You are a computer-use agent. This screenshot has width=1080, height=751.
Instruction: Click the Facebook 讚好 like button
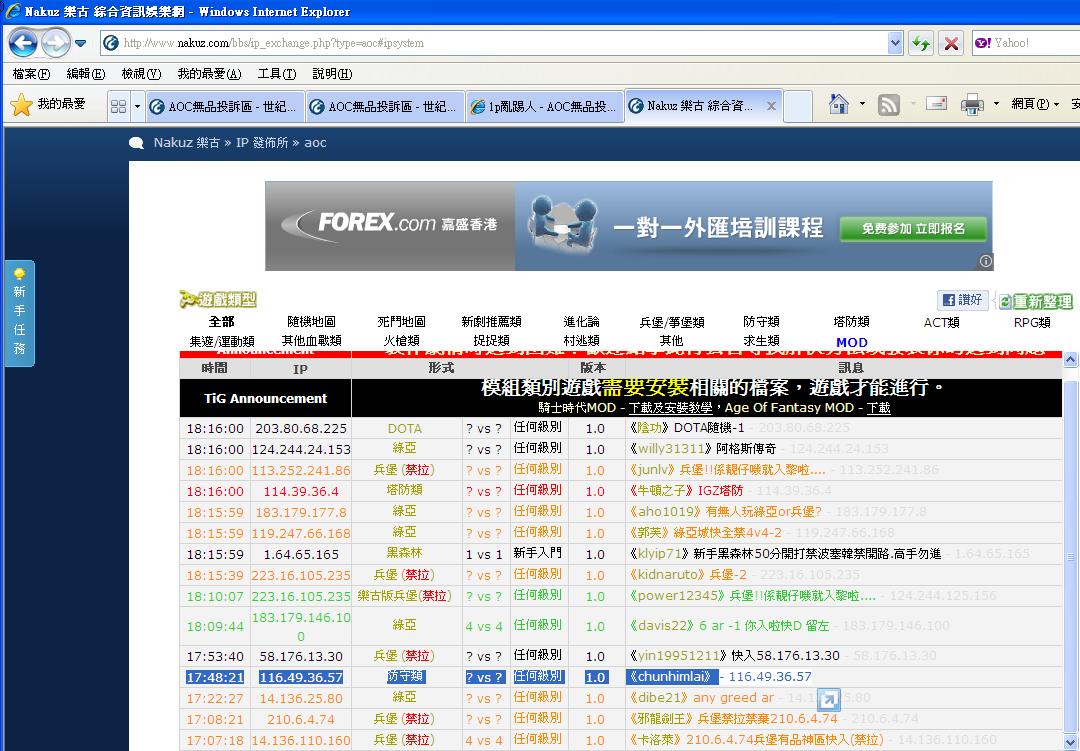point(962,300)
